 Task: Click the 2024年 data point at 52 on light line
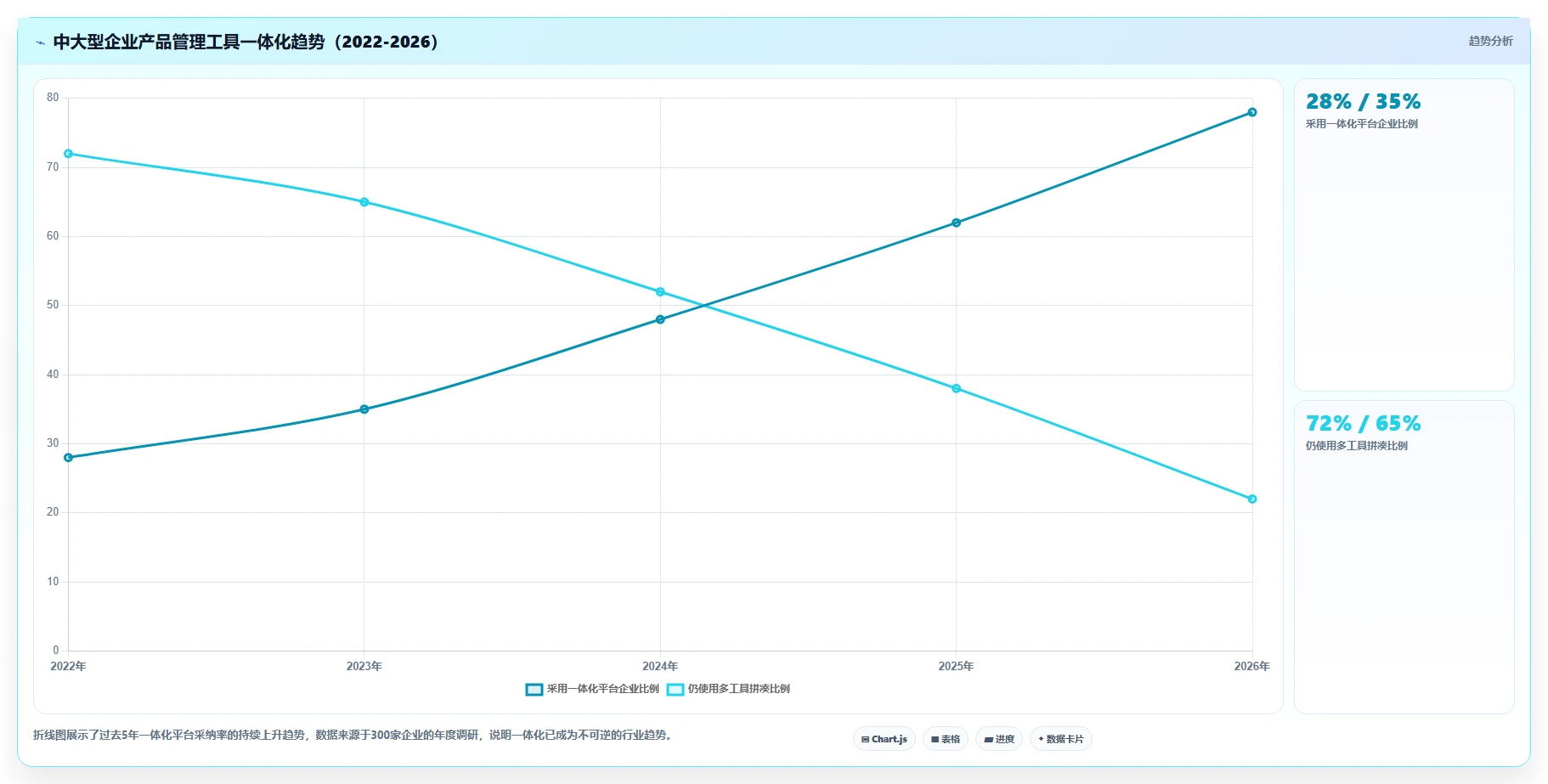660,292
